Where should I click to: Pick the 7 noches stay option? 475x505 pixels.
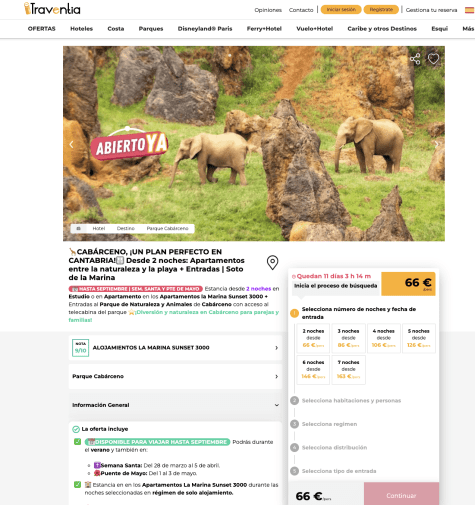point(348,369)
